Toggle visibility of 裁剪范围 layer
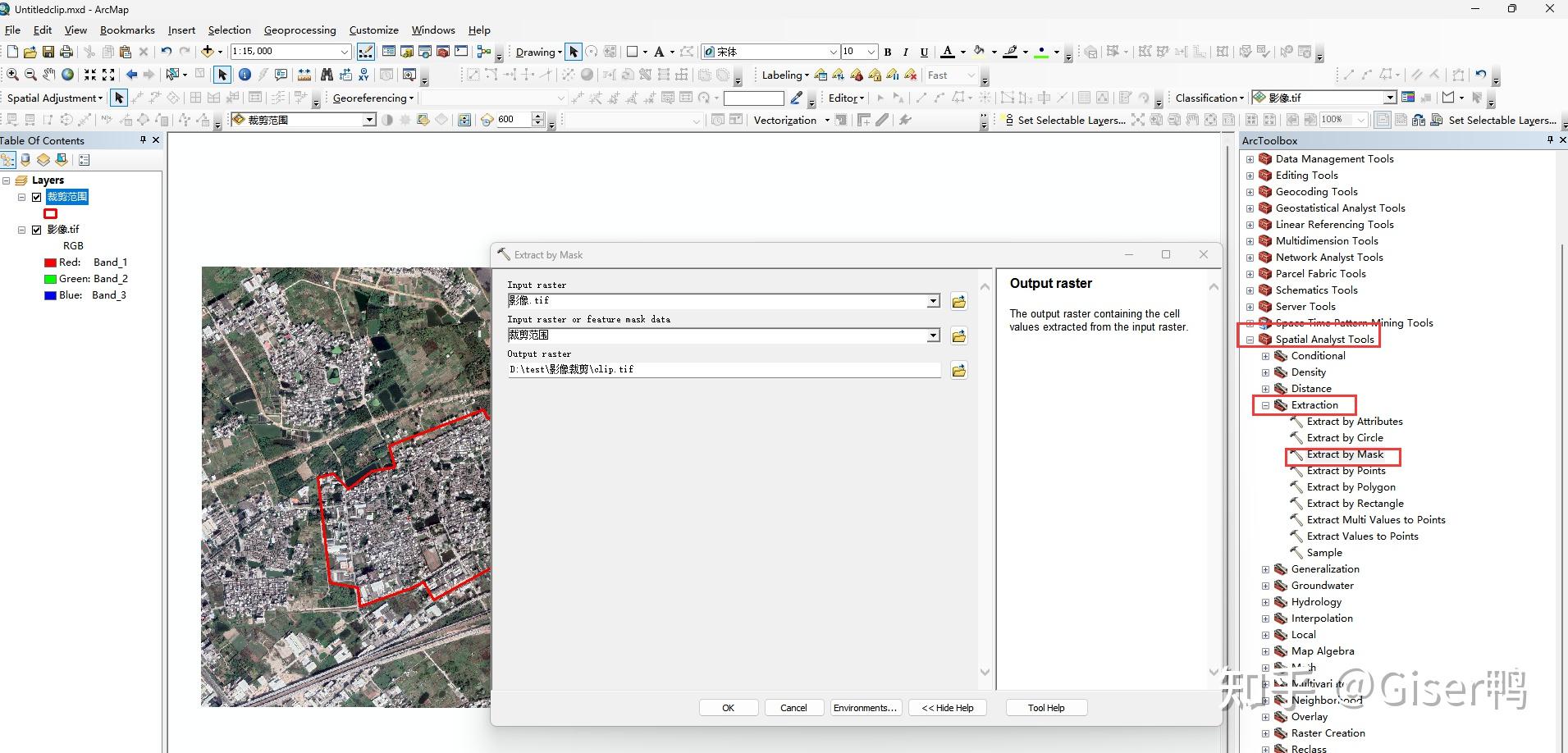The height and width of the screenshot is (753, 1568). (36, 197)
